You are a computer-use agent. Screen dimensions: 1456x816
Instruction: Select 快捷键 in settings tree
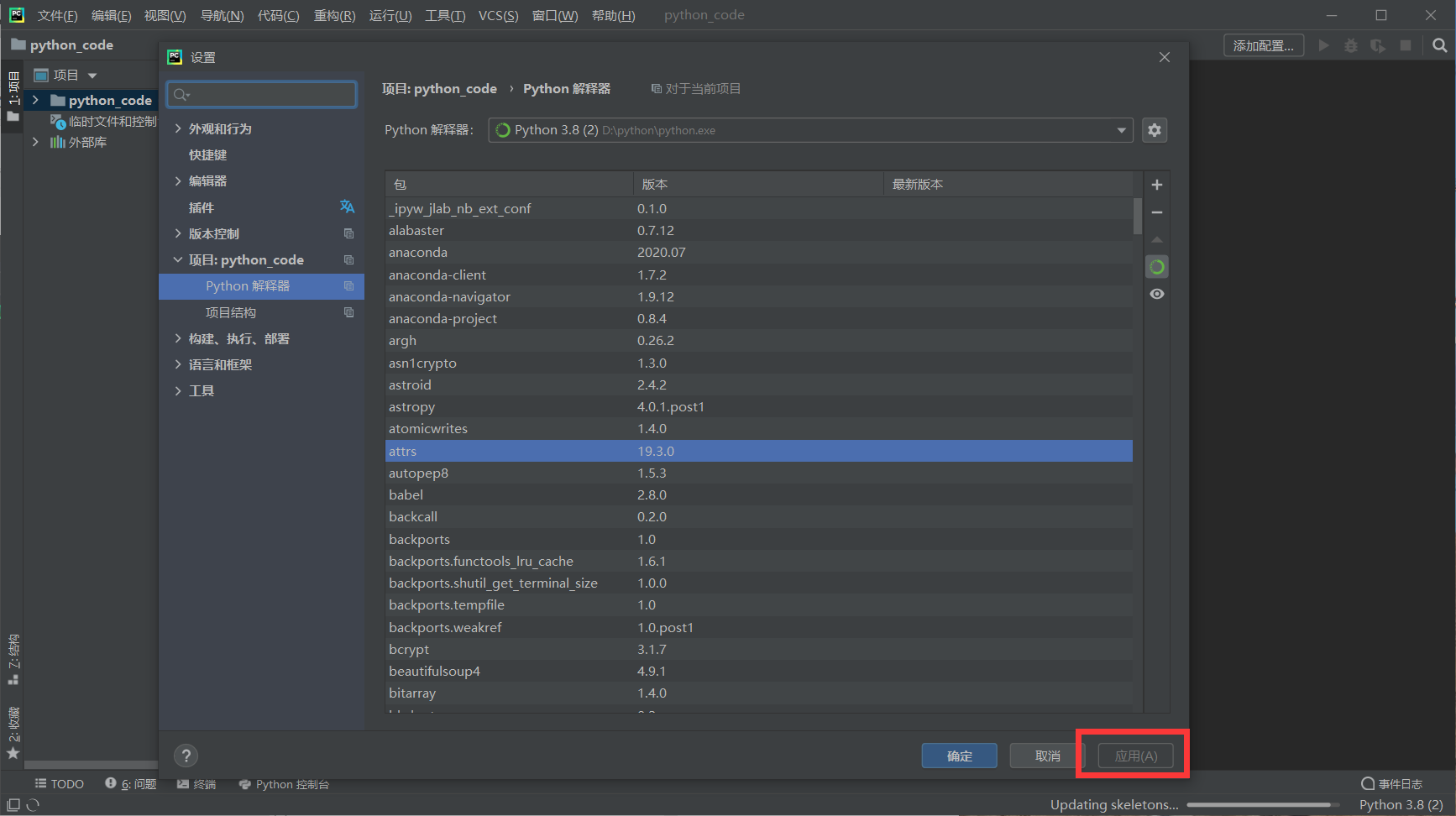point(207,154)
